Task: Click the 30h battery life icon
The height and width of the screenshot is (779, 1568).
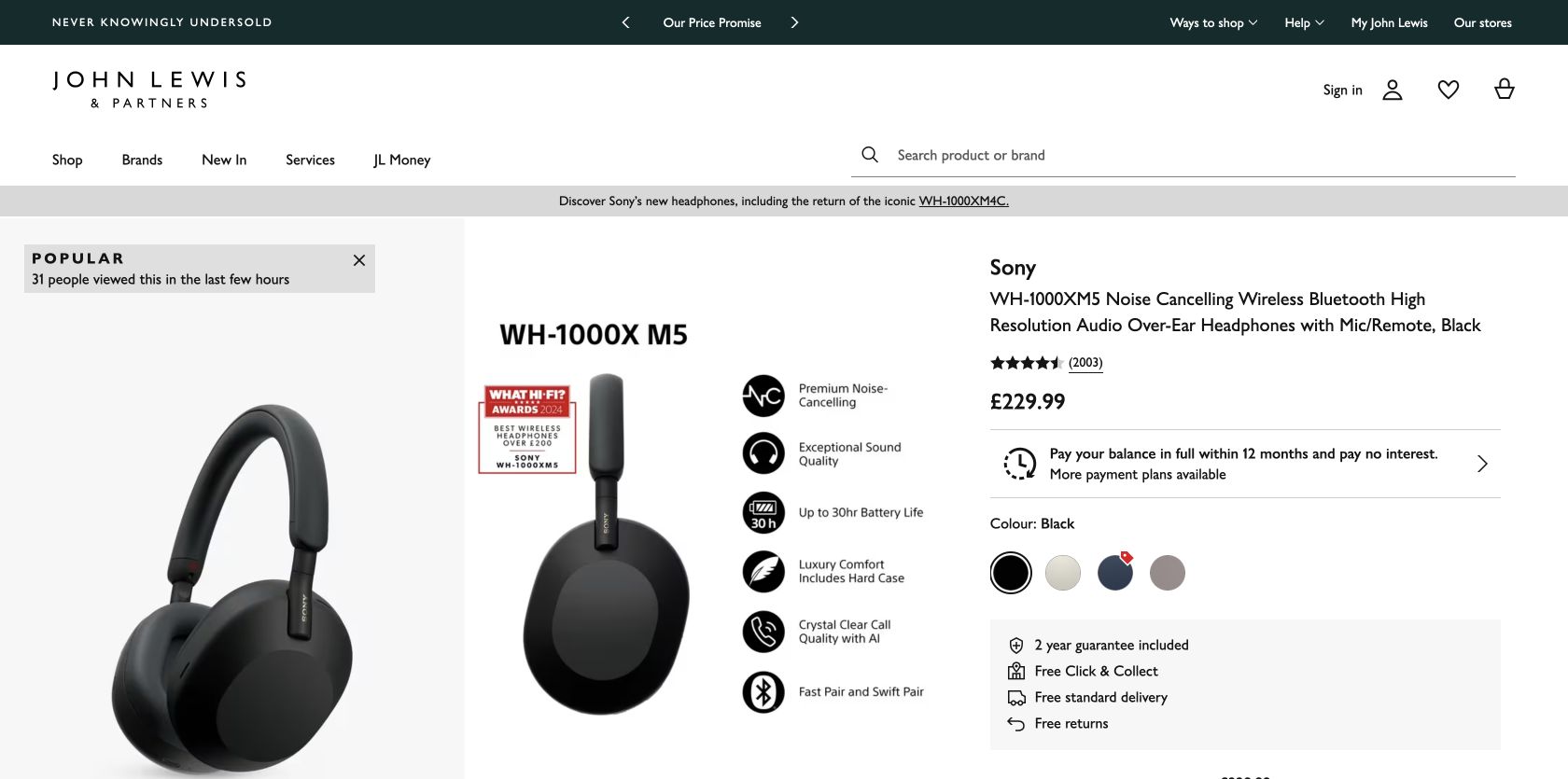Action: [763, 512]
